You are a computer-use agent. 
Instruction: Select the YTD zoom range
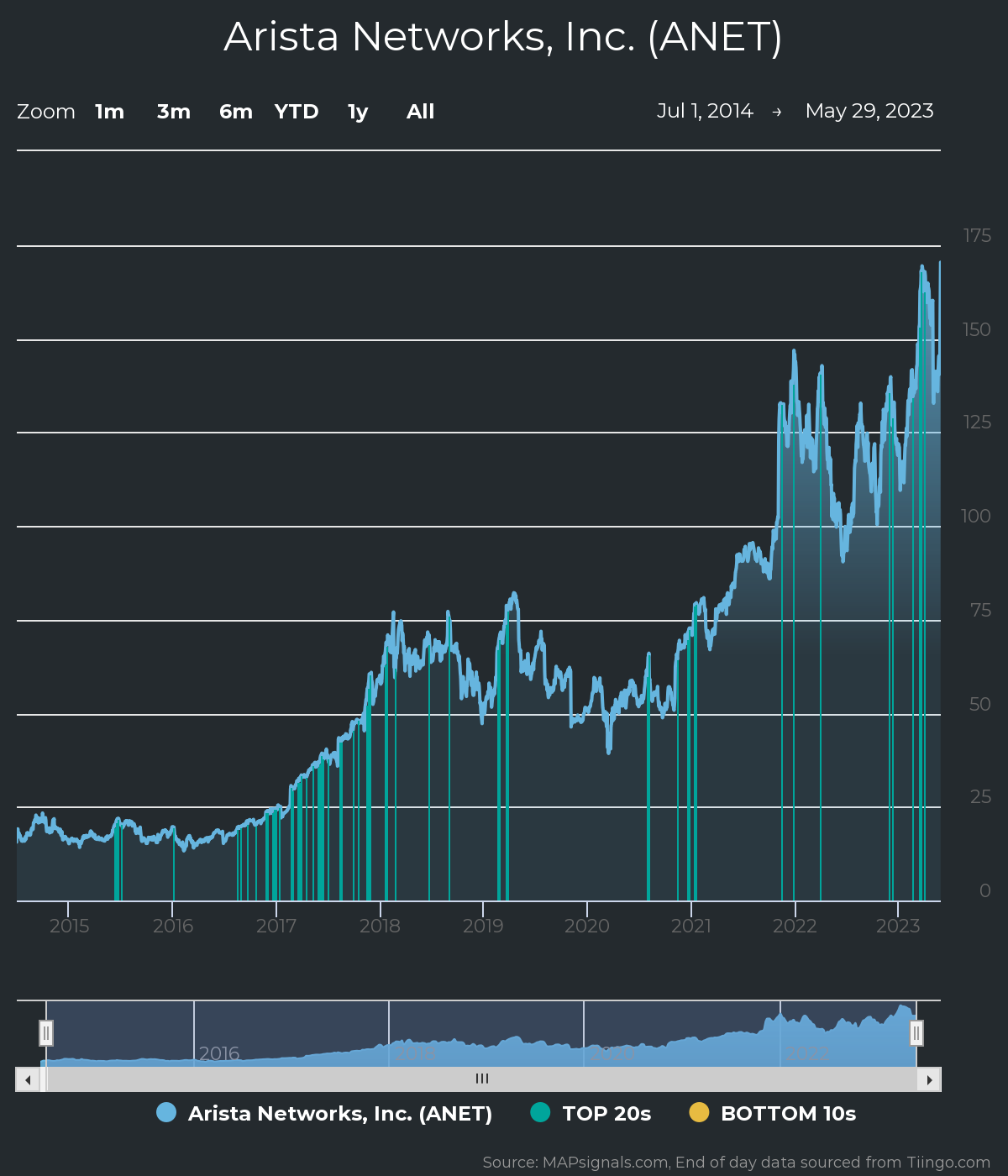pyautogui.click(x=297, y=112)
